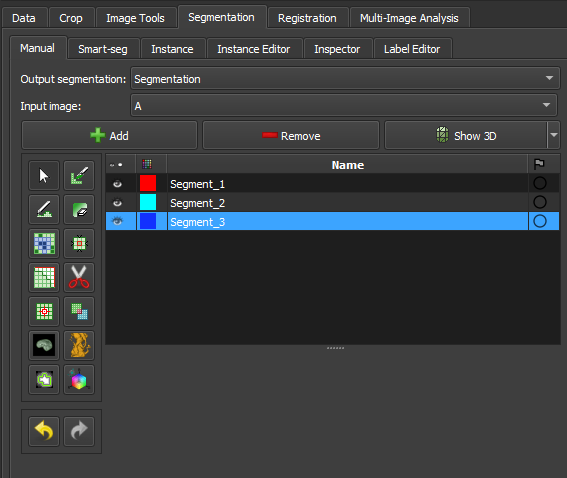
Task: Open the Registration tab
Action: (x=307, y=18)
